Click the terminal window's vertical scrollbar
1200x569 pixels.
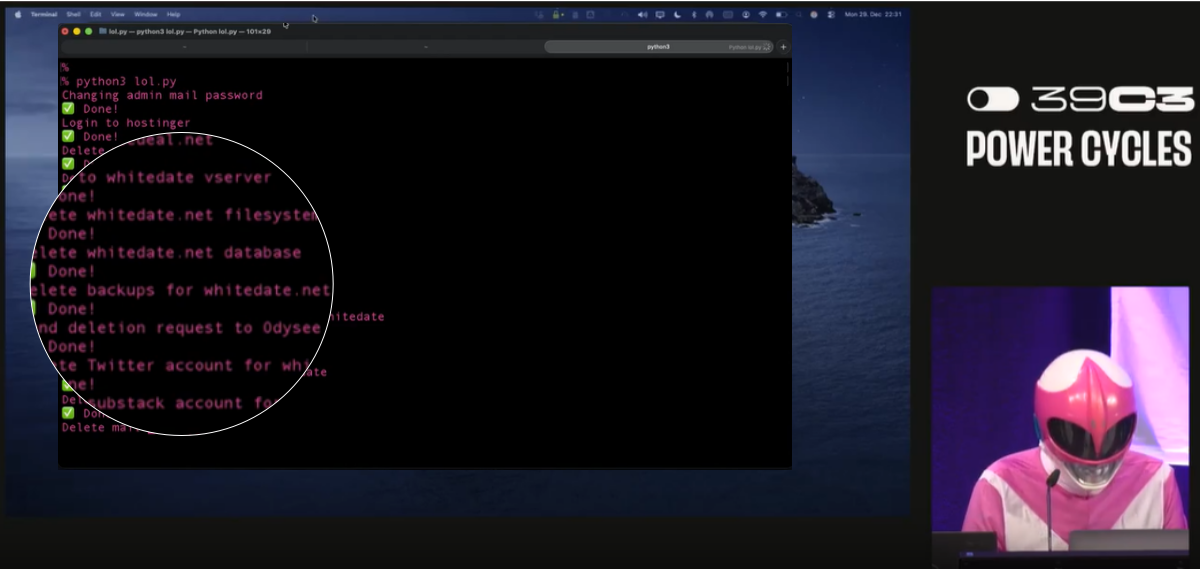[788, 75]
